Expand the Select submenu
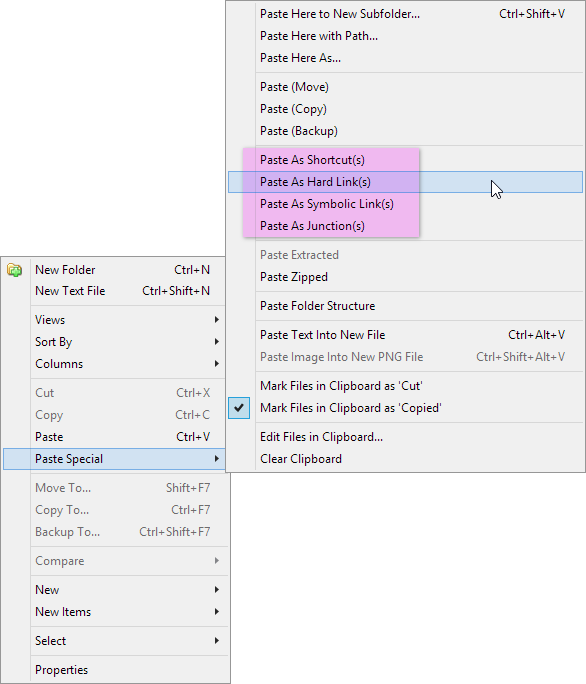This screenshot has height=684, width=586. [x=116, y=641]
